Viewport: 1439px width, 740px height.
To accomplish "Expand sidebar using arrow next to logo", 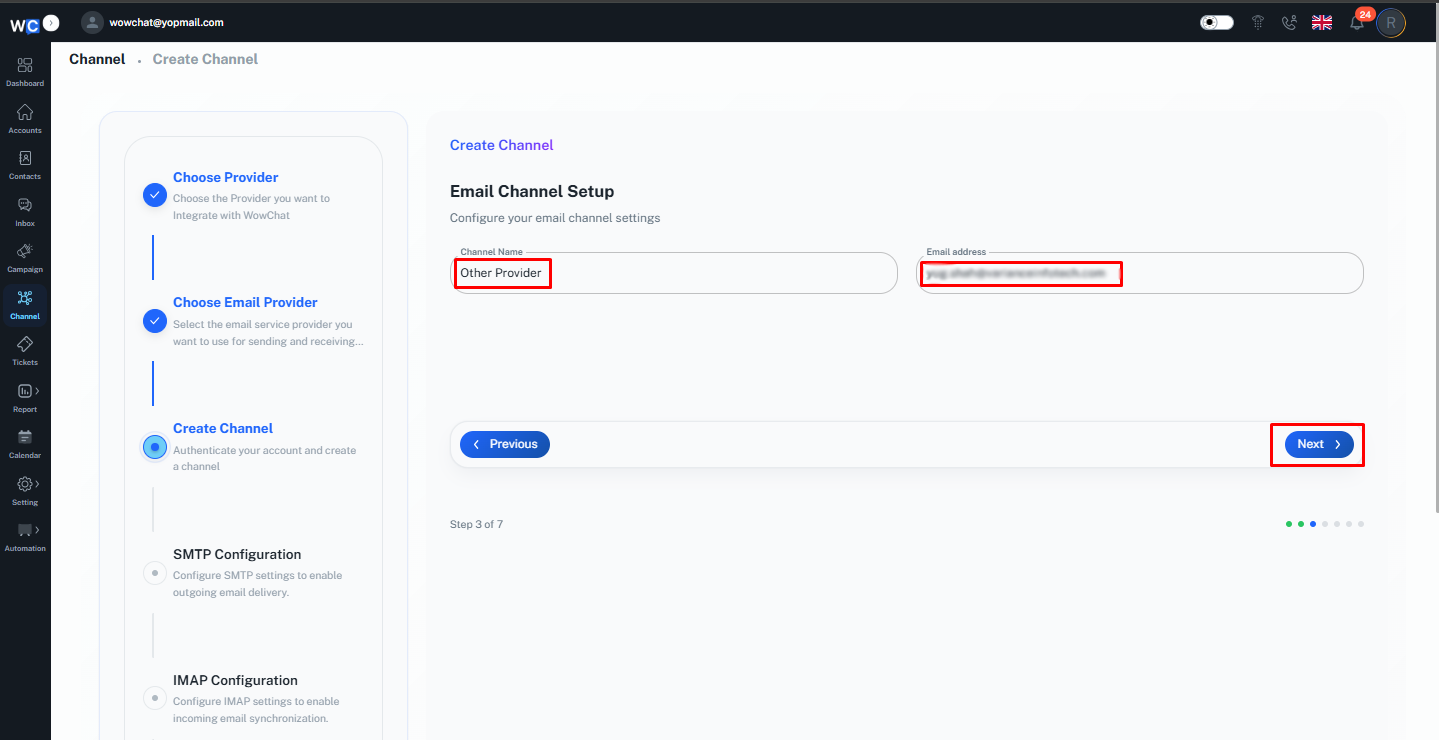I will click(x=51, y=22).
